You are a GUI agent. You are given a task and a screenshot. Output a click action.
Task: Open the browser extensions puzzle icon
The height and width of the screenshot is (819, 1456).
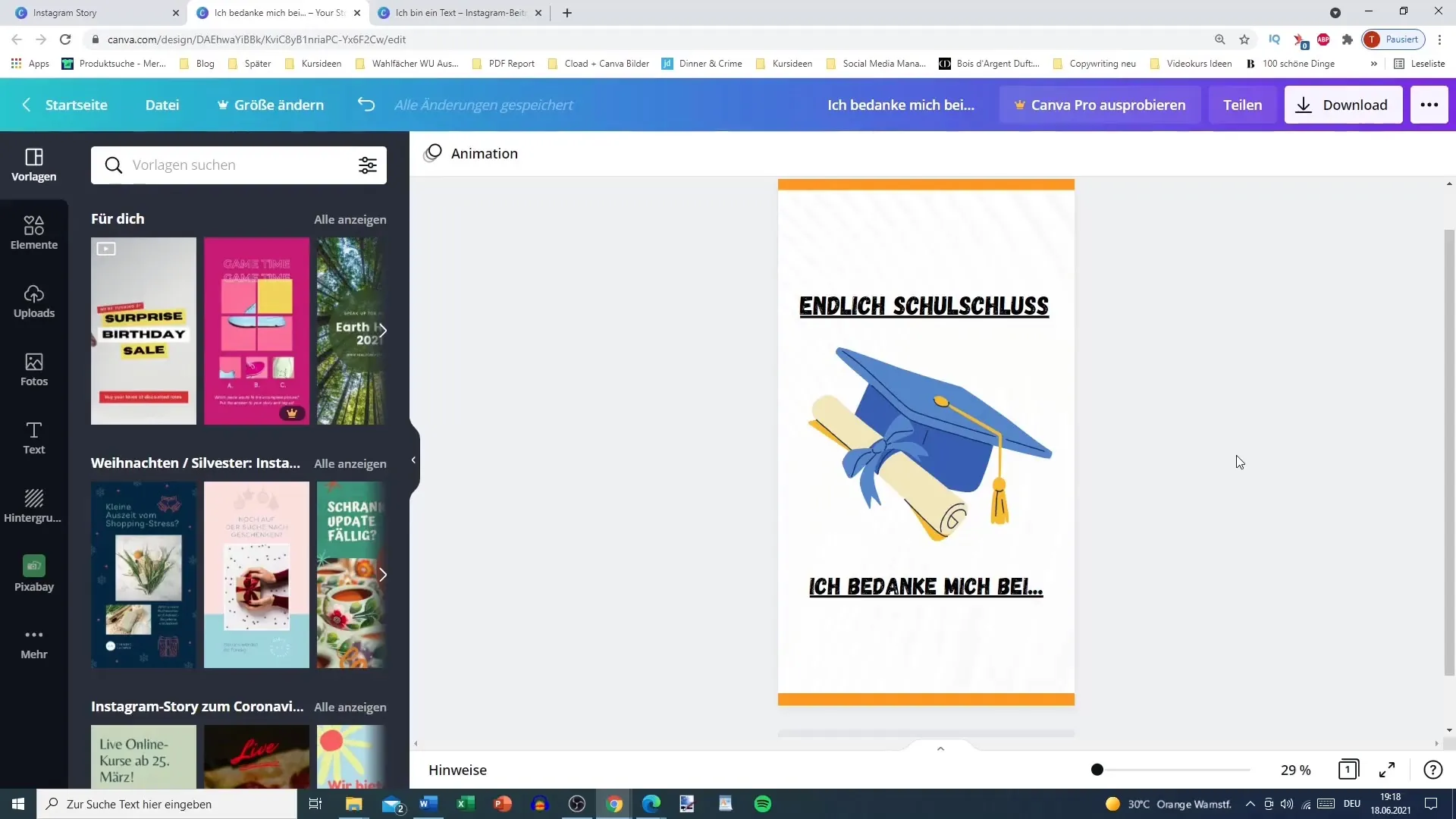click(x=1348, y=39)
